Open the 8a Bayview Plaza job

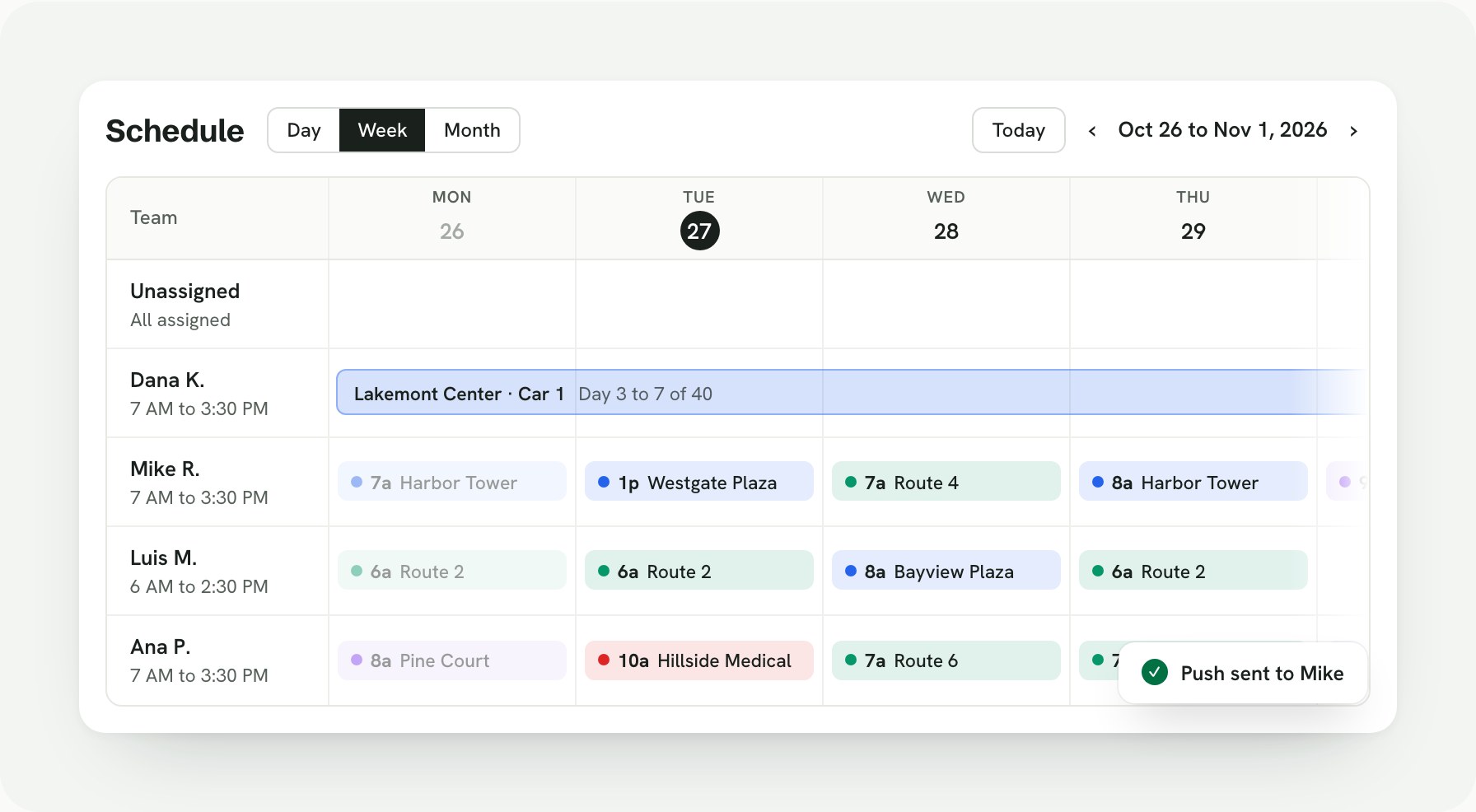[x=946, y=571]
